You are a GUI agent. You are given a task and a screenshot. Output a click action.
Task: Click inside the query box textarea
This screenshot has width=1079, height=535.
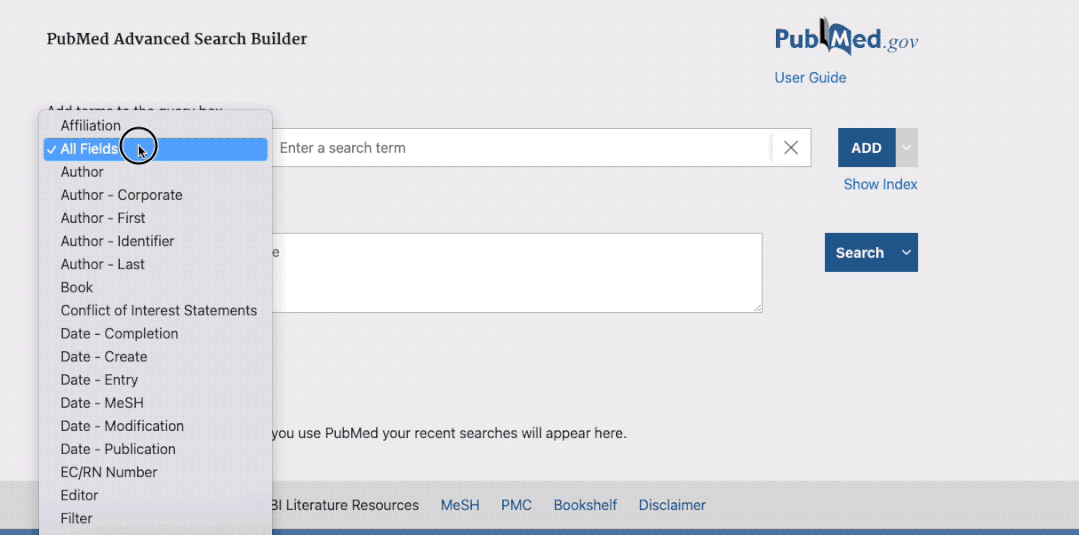(516, 273)
